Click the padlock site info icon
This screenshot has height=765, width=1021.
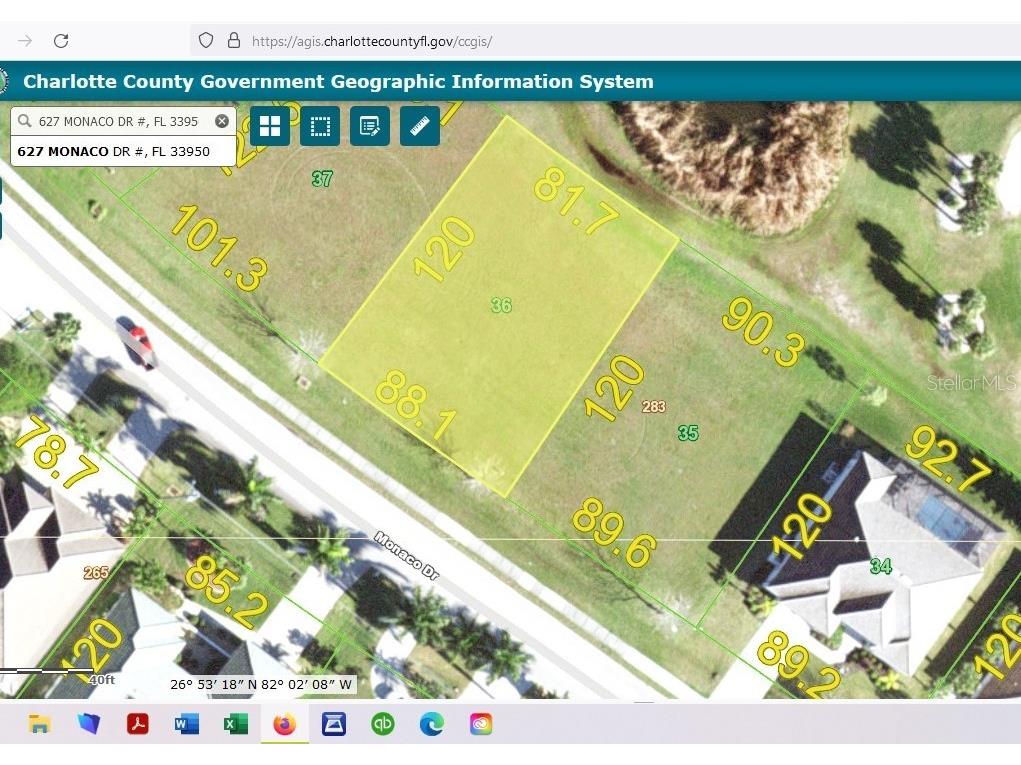coord(232,41)
